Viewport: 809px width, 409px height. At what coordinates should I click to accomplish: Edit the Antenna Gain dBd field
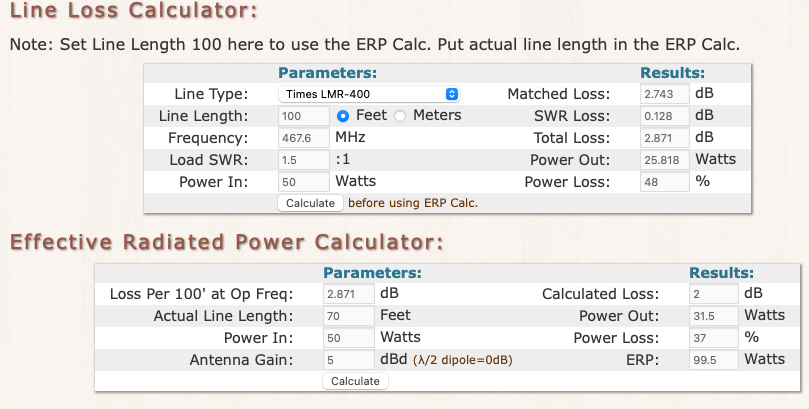point(347,360)
